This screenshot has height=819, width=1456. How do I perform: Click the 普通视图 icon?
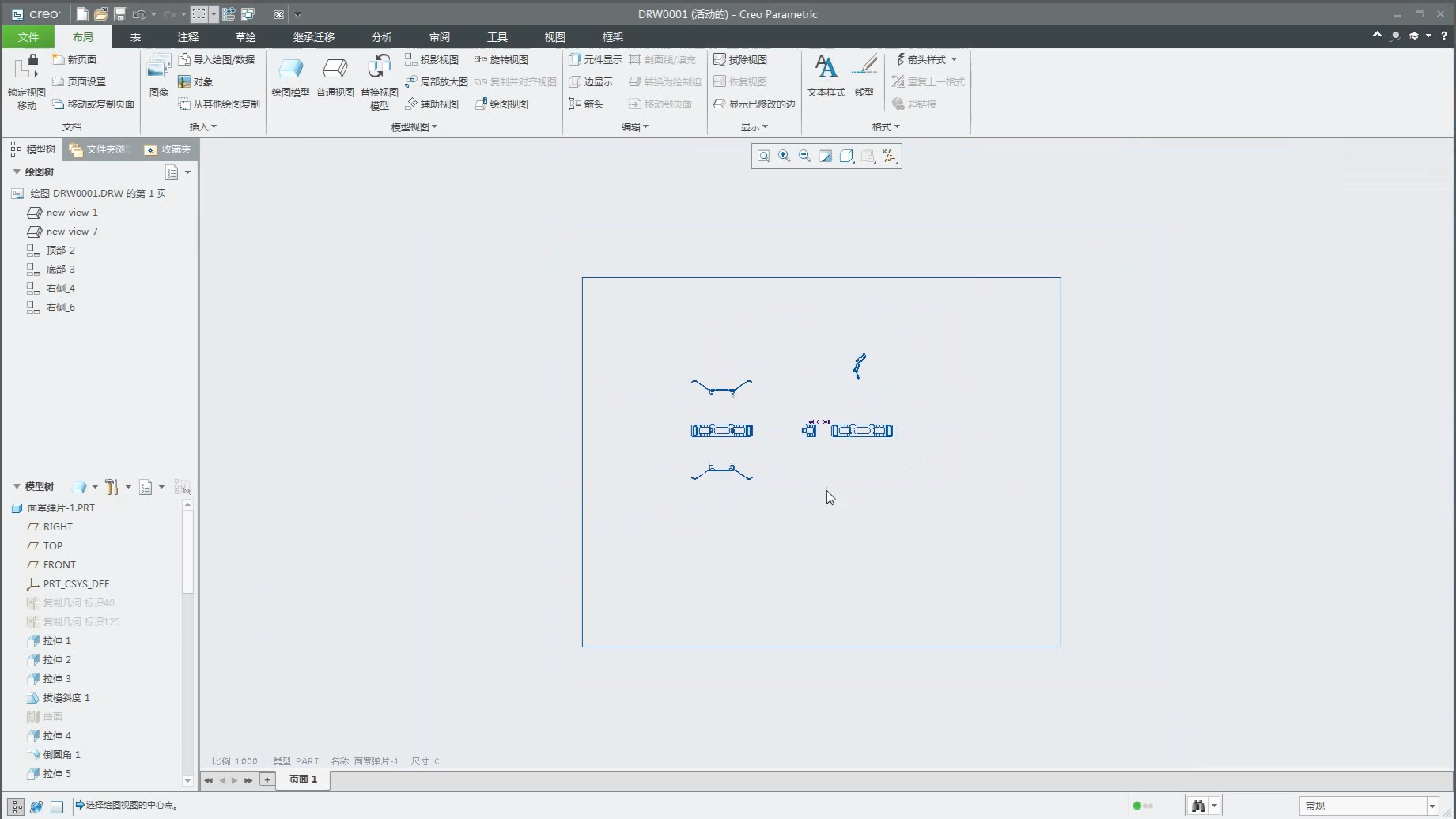(335, 68)
